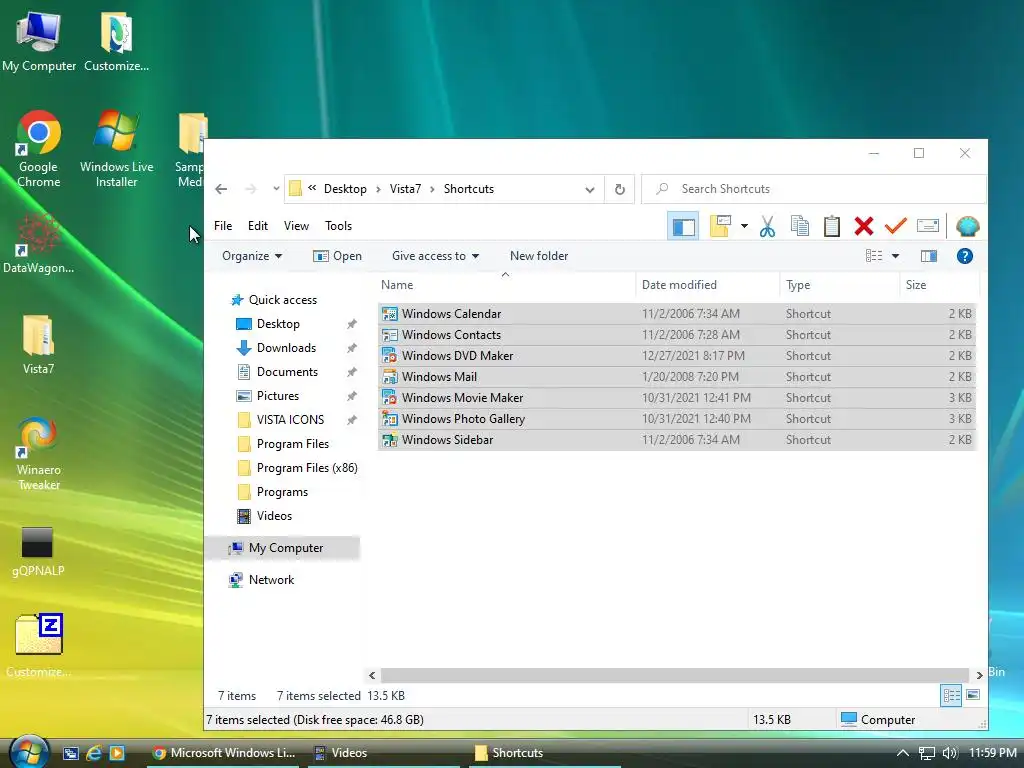
Task: Select Windows Mail shortcut
Action: click(x=677, y=377)
